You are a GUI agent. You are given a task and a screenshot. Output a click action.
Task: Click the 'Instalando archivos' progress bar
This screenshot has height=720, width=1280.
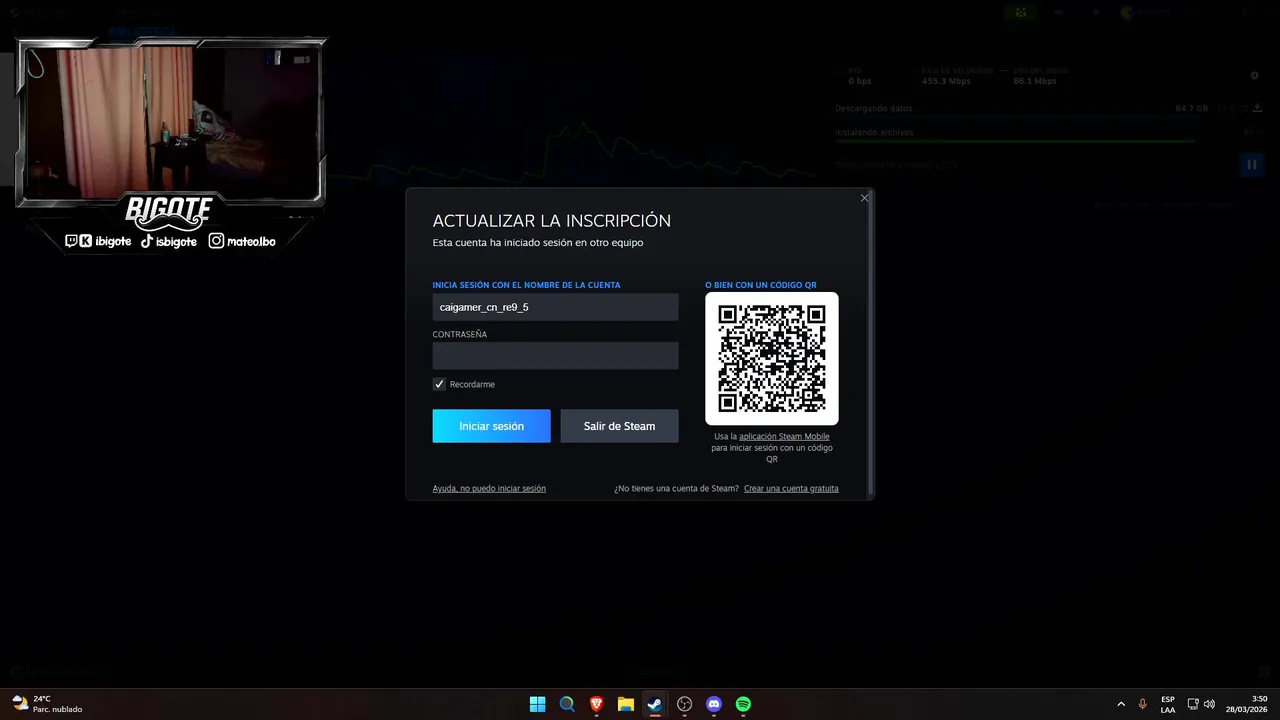(1015, 141)
